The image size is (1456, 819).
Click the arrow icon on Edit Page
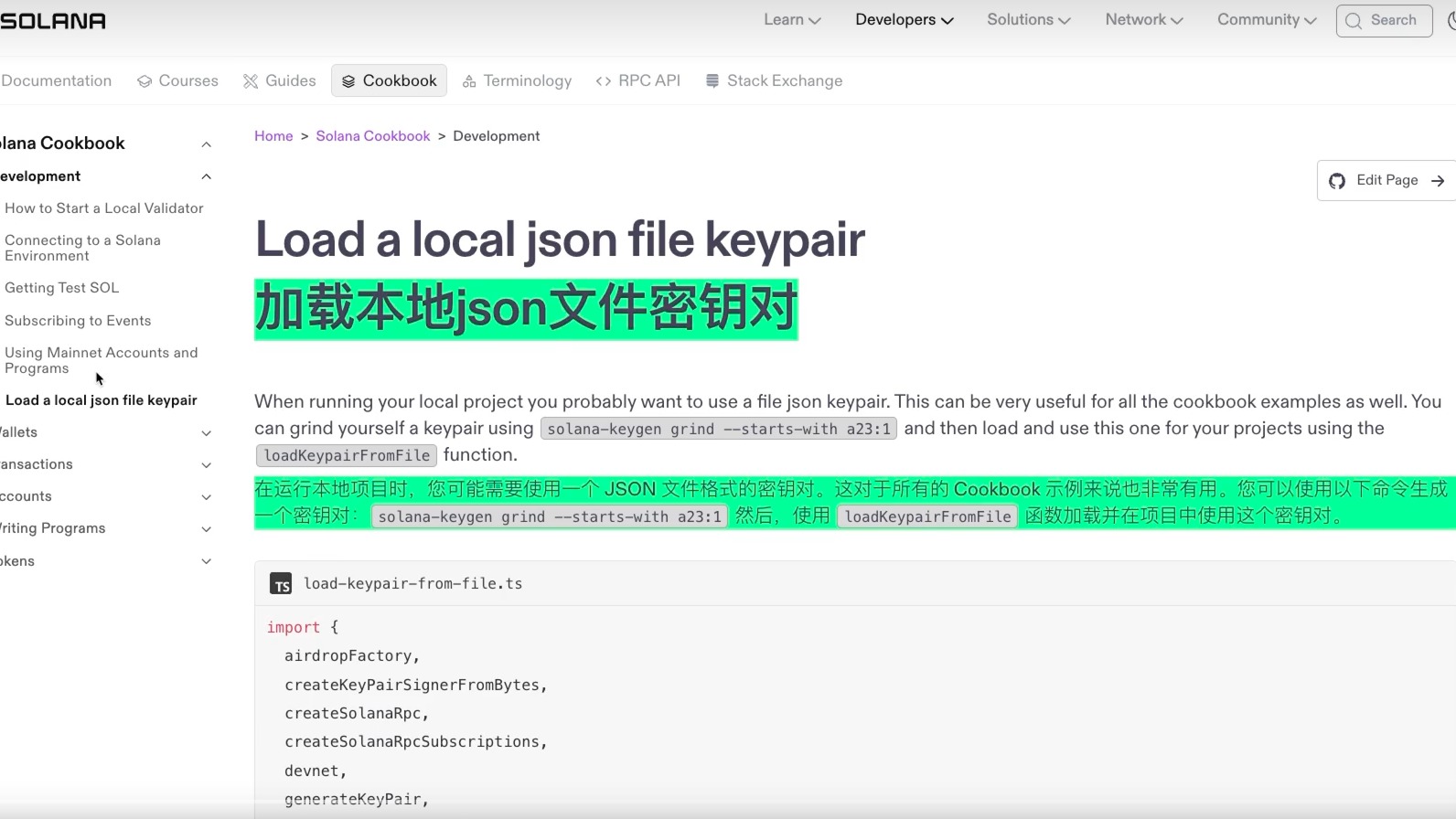tap(1438, 181)
